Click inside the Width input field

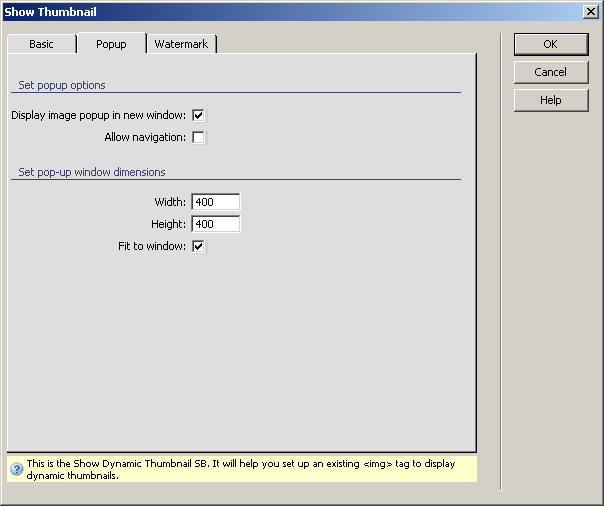pyautogui.click(x=215, y=202)
